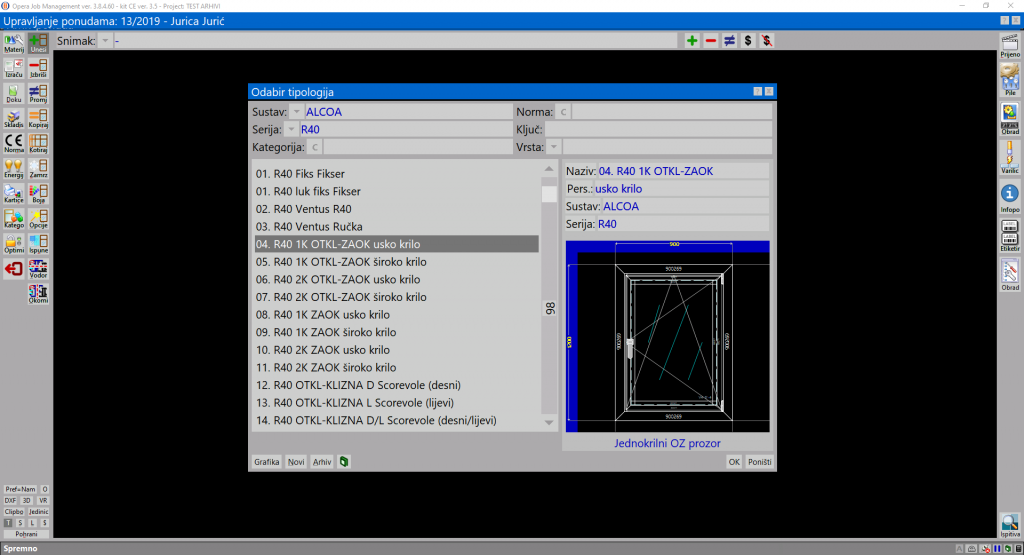Click the red exit door icon
1024x555 pixels.
pos(14,269)
